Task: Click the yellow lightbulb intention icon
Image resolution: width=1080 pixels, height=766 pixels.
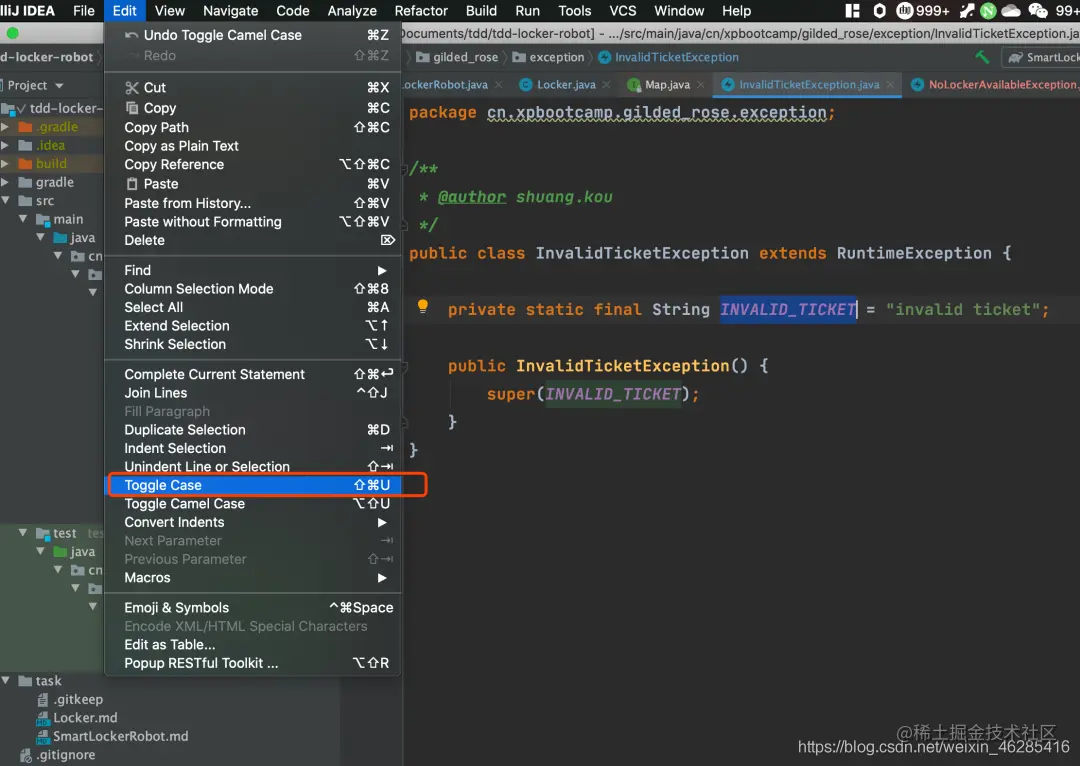Action: [x=423, y=306]
